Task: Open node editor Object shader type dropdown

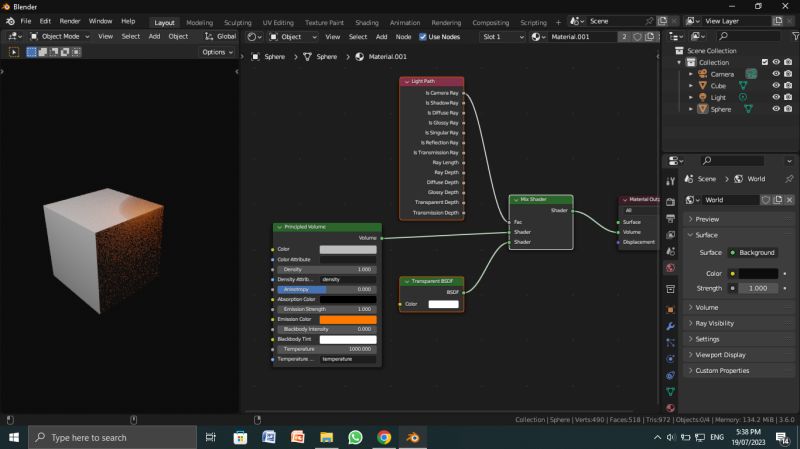Action: pyautogui.click(x=293, y=37)
